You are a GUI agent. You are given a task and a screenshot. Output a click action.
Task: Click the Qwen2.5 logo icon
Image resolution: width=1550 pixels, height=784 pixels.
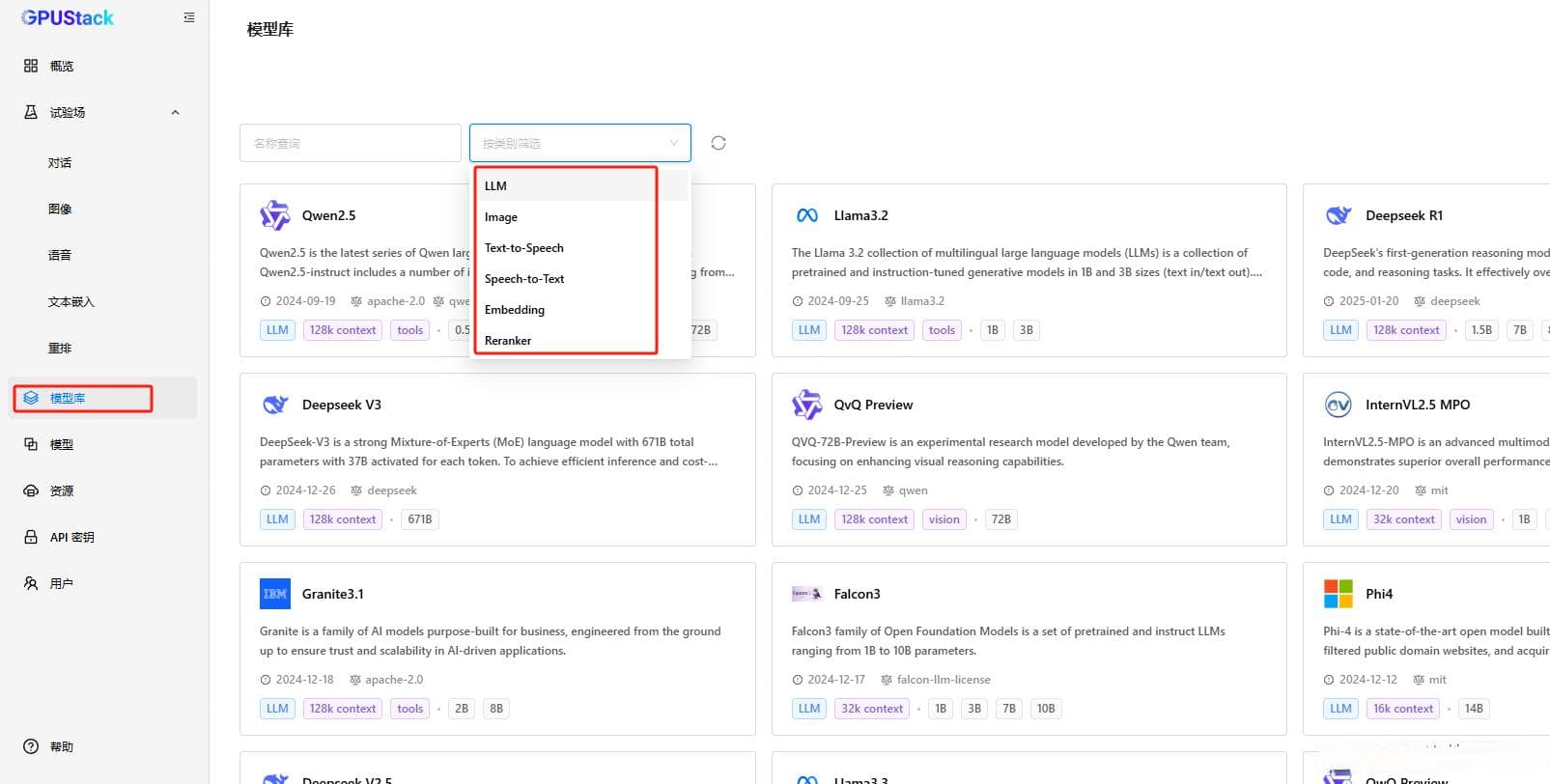(x=275, y=215)
